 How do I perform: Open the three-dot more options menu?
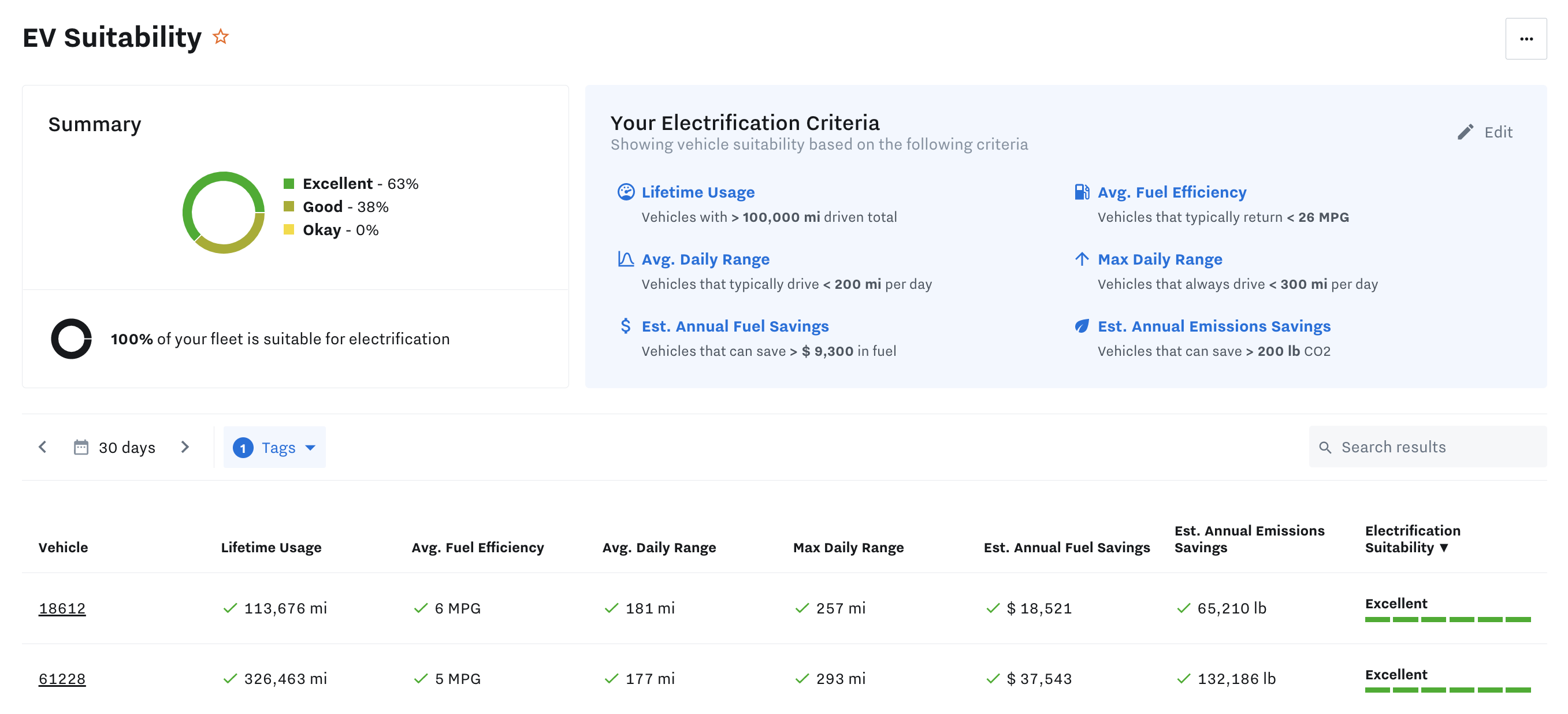click(x=1525, y=39)
